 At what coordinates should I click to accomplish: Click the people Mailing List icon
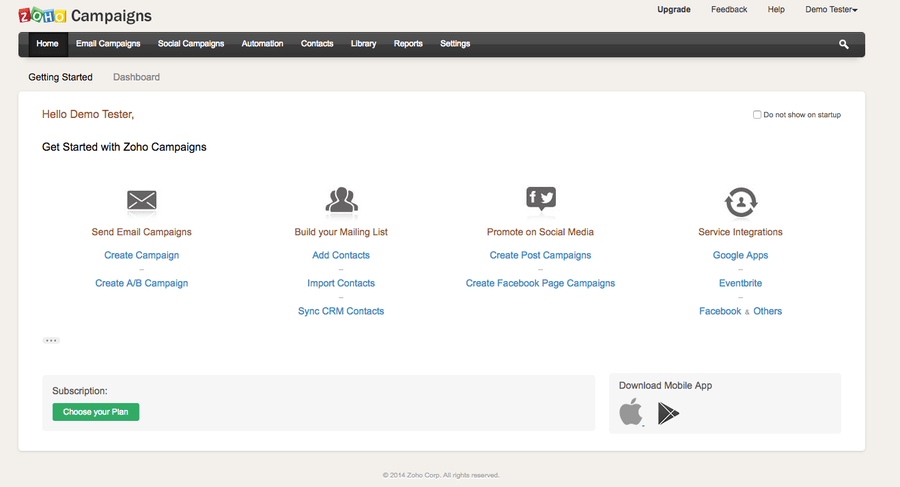point(342,200)
